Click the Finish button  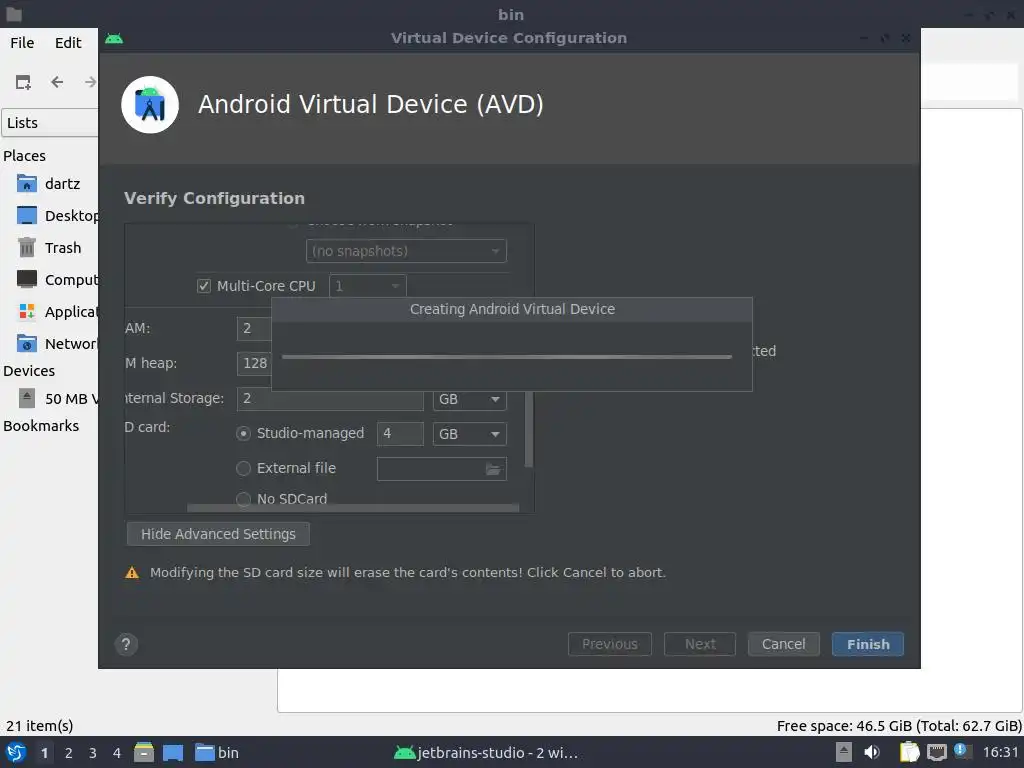868,645
